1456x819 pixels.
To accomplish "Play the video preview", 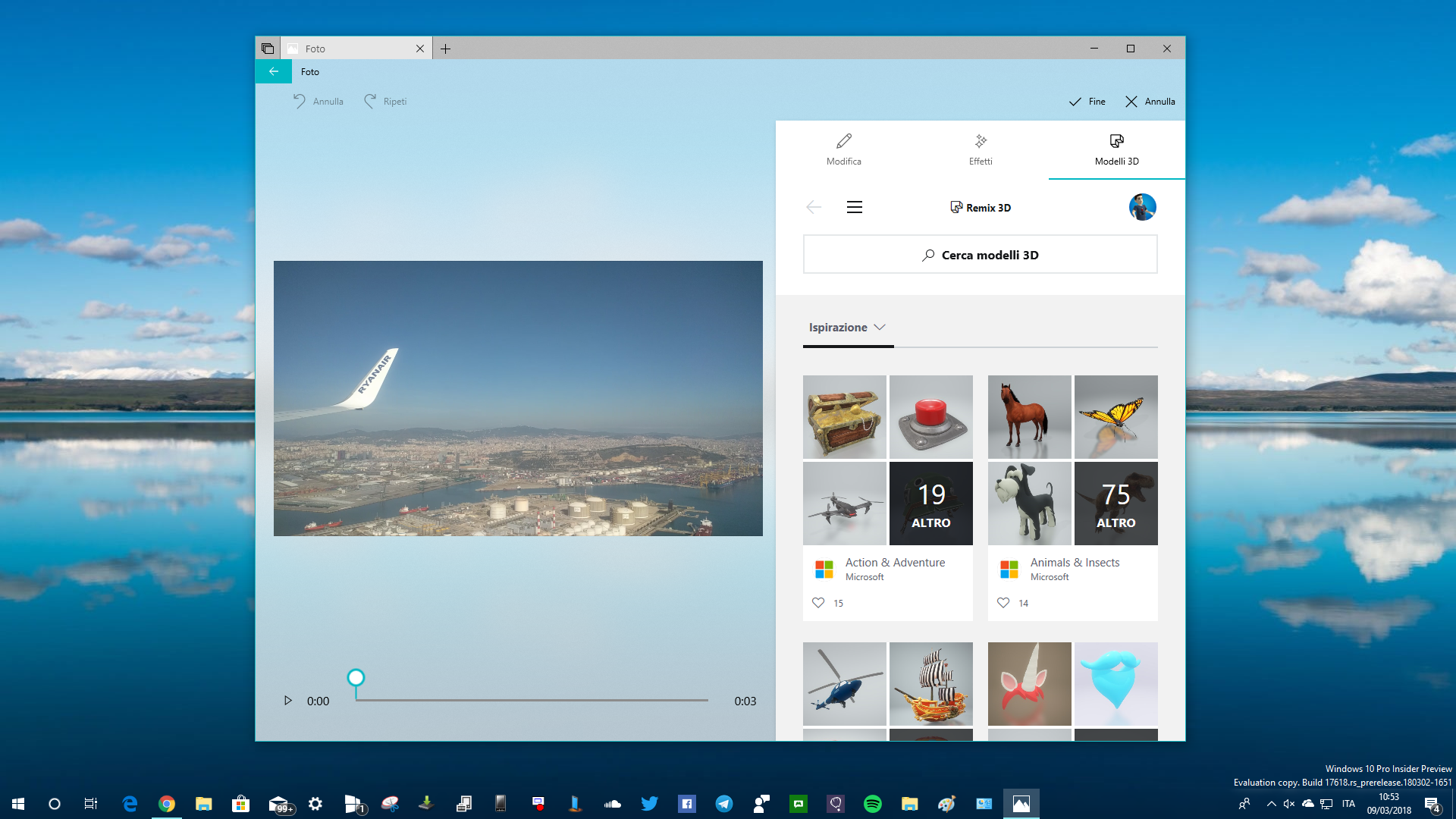I will [x=287, y=701].
